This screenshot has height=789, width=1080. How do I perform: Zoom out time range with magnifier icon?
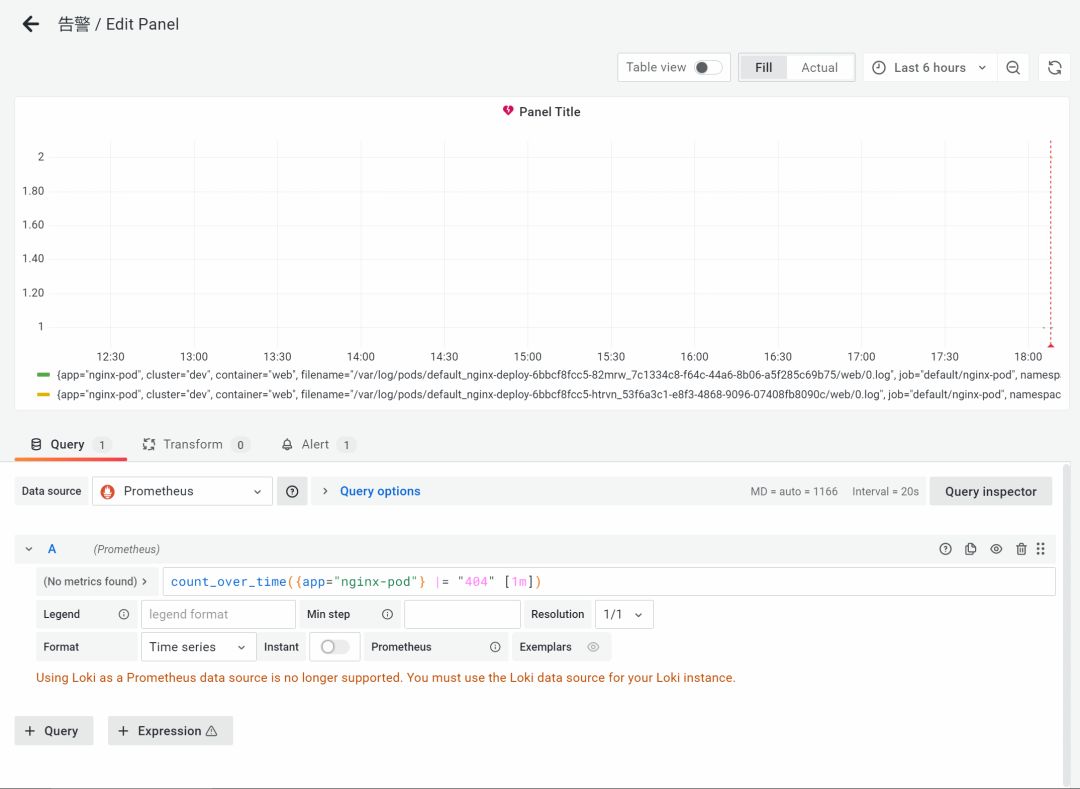(x=1012, y=67)
